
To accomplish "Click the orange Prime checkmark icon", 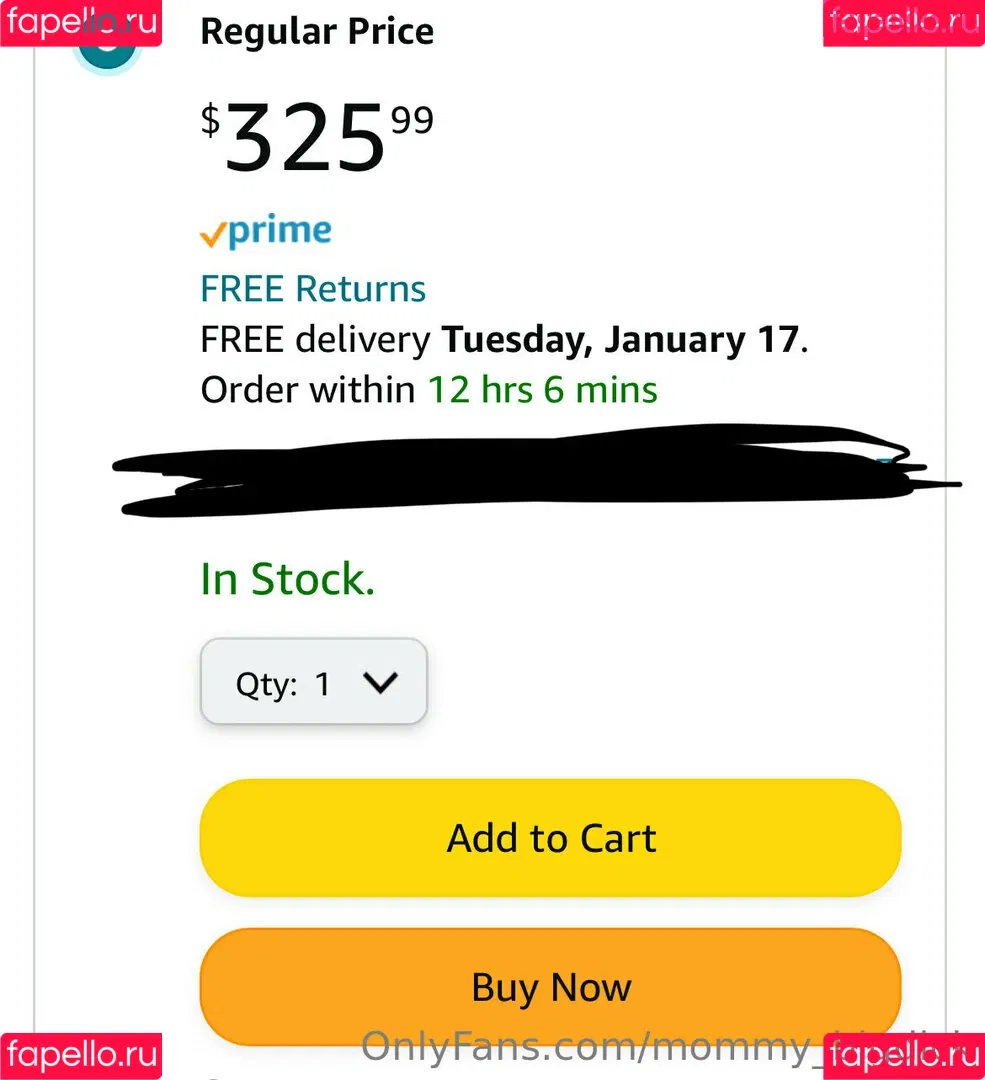I will pyautogui.click(x=213, y=235).
